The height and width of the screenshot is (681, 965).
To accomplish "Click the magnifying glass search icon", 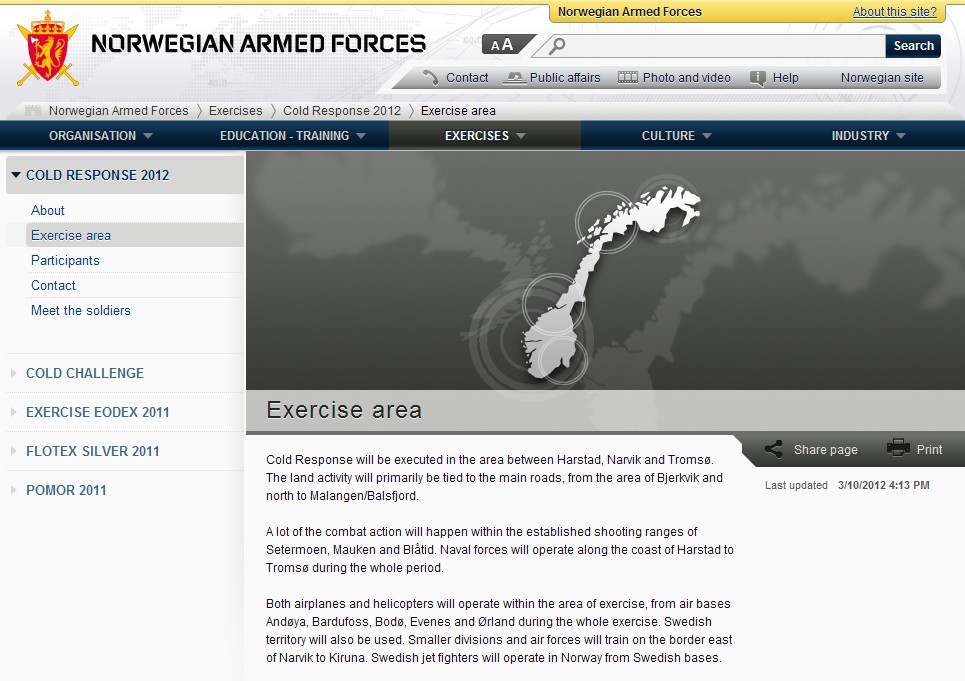I will click(x=557, y=45).
